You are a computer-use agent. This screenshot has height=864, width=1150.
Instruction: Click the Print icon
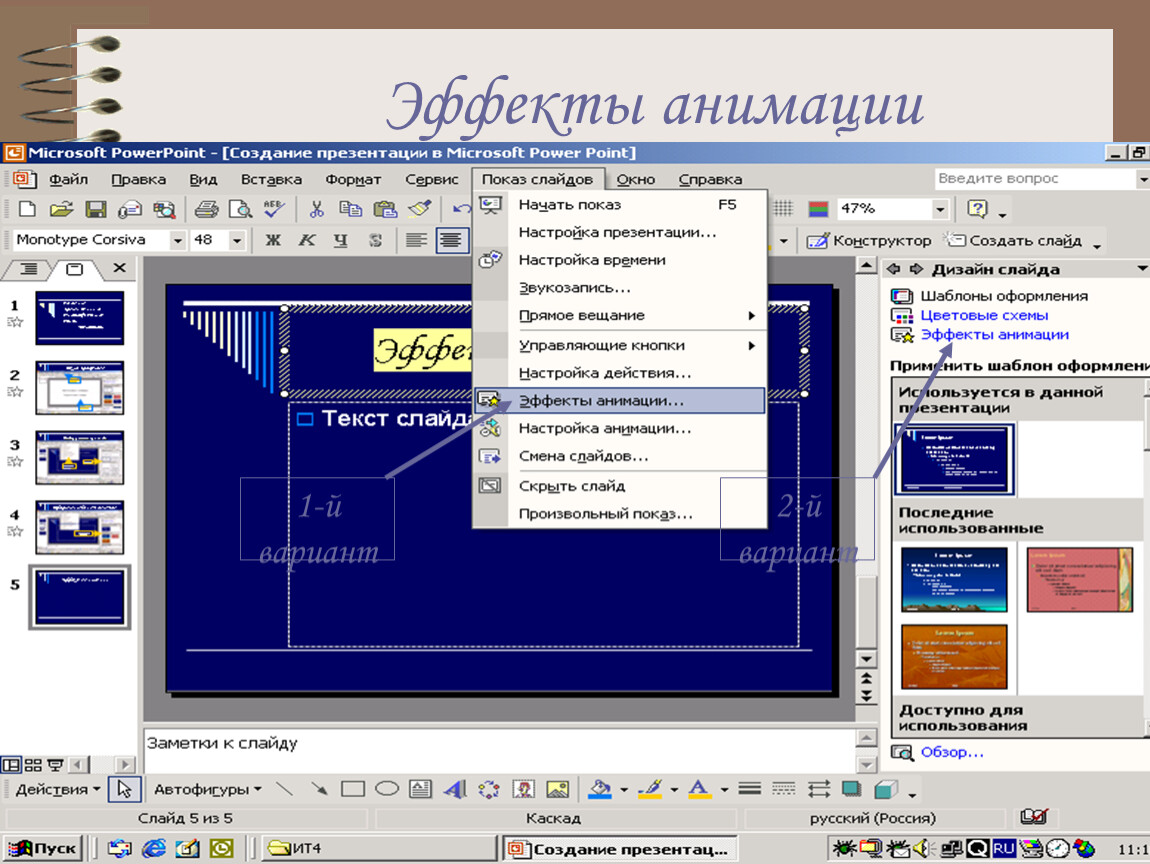click(x=206, y=209)
